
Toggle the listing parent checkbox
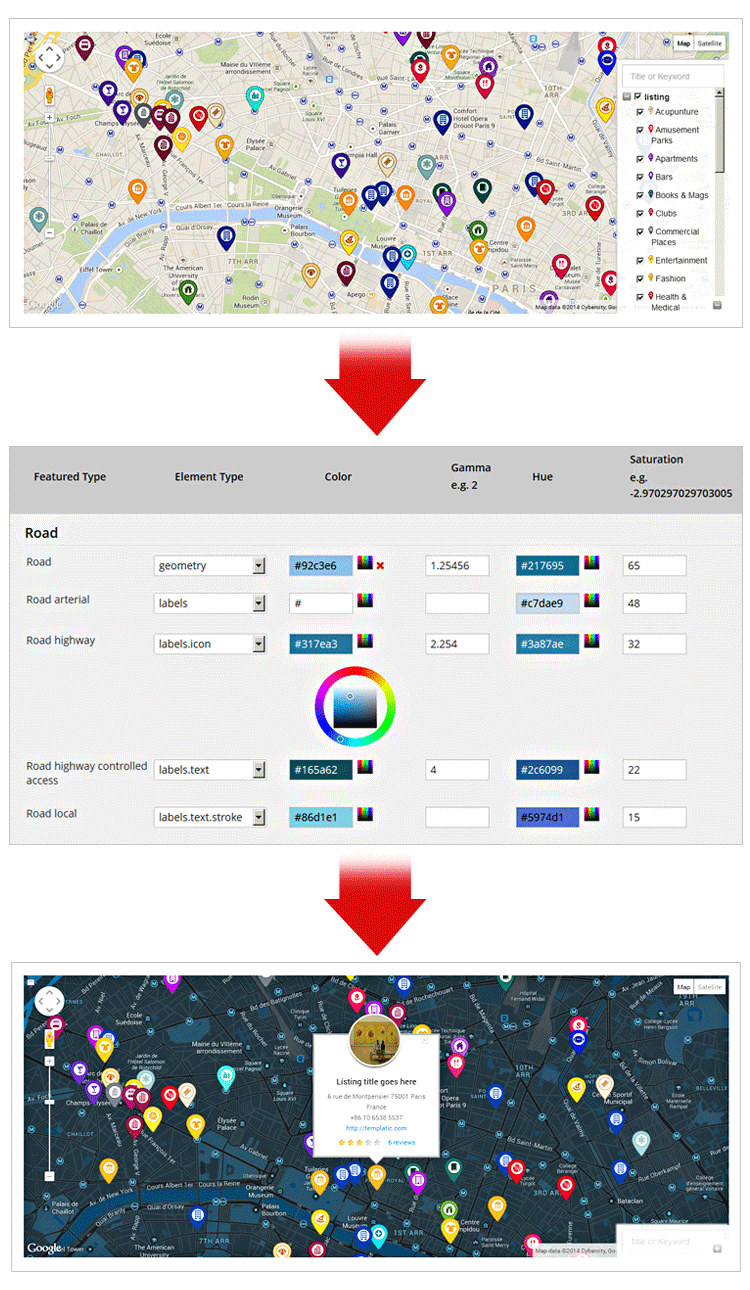point(638,97)
